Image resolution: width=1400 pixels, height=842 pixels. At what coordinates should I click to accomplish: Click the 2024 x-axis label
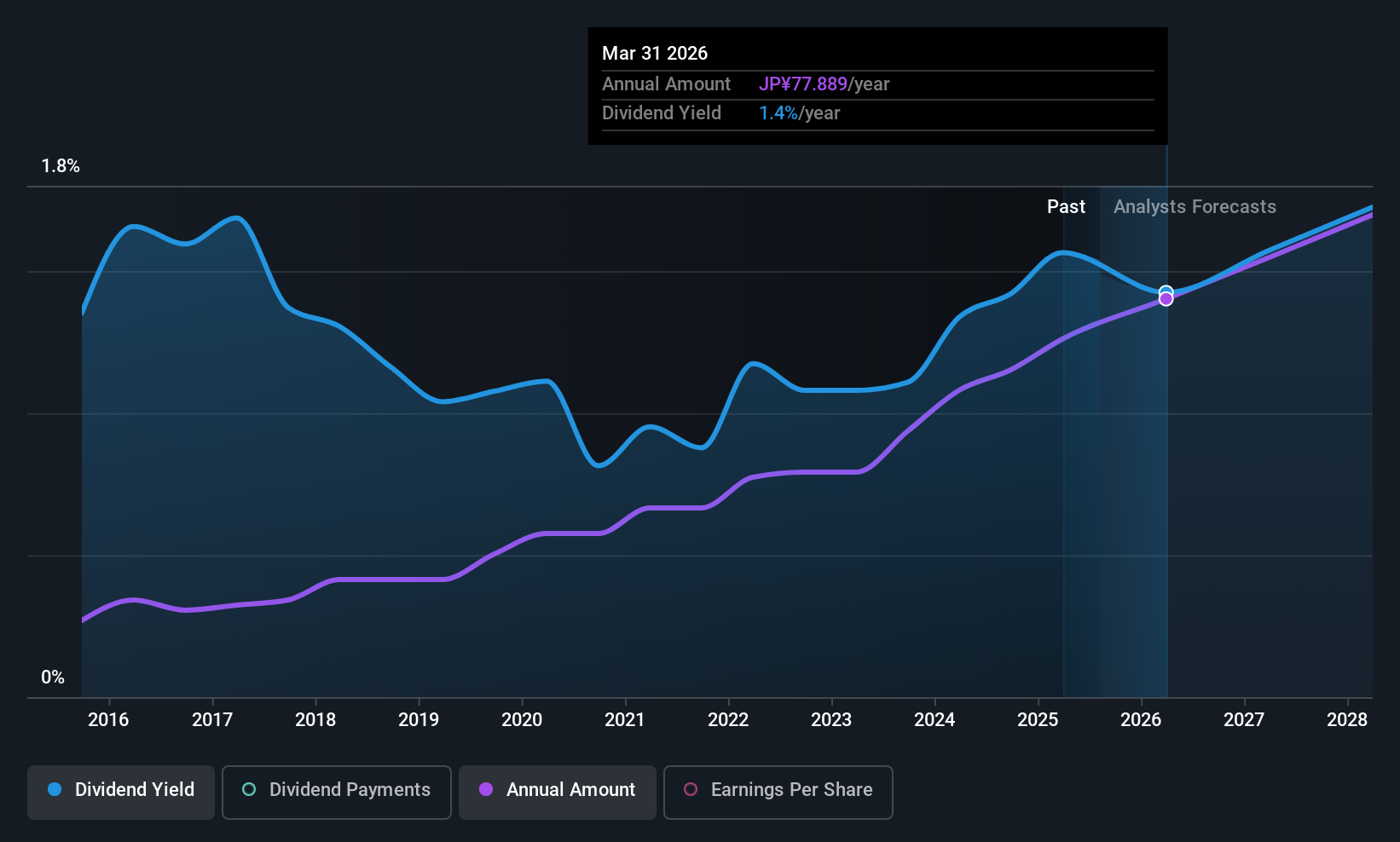[x=934, y=720]
